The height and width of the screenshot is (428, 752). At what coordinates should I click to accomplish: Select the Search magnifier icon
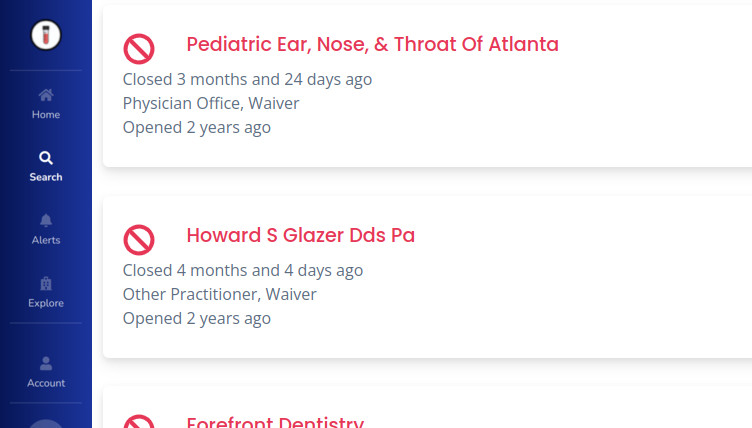pyautogui.click(x=46, y=158)
